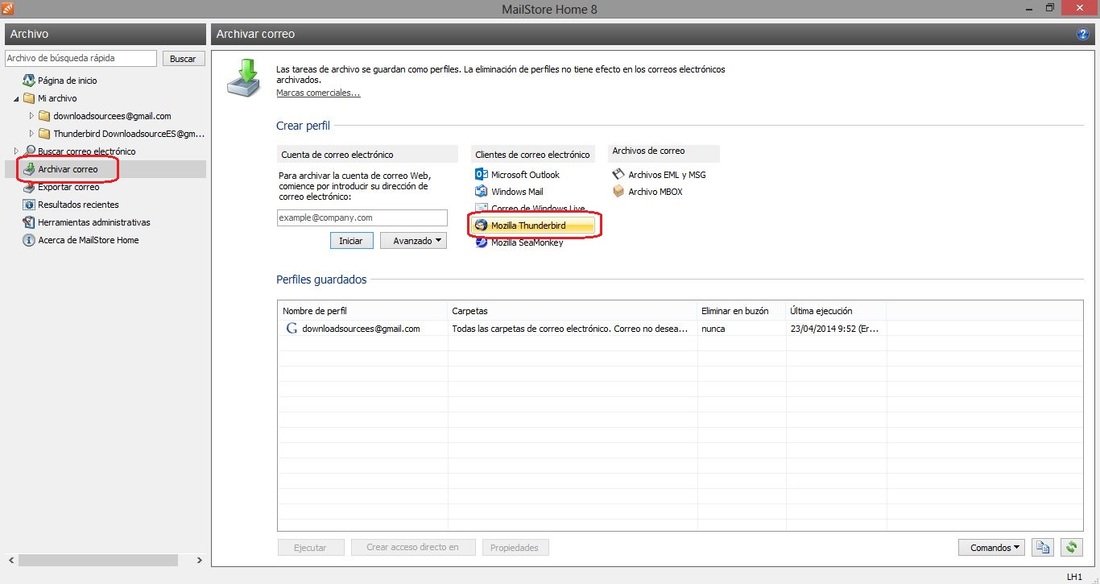Focus the Archivo de búsqueda rápida field
This screenshot has height=584, width=1100.
81,58
